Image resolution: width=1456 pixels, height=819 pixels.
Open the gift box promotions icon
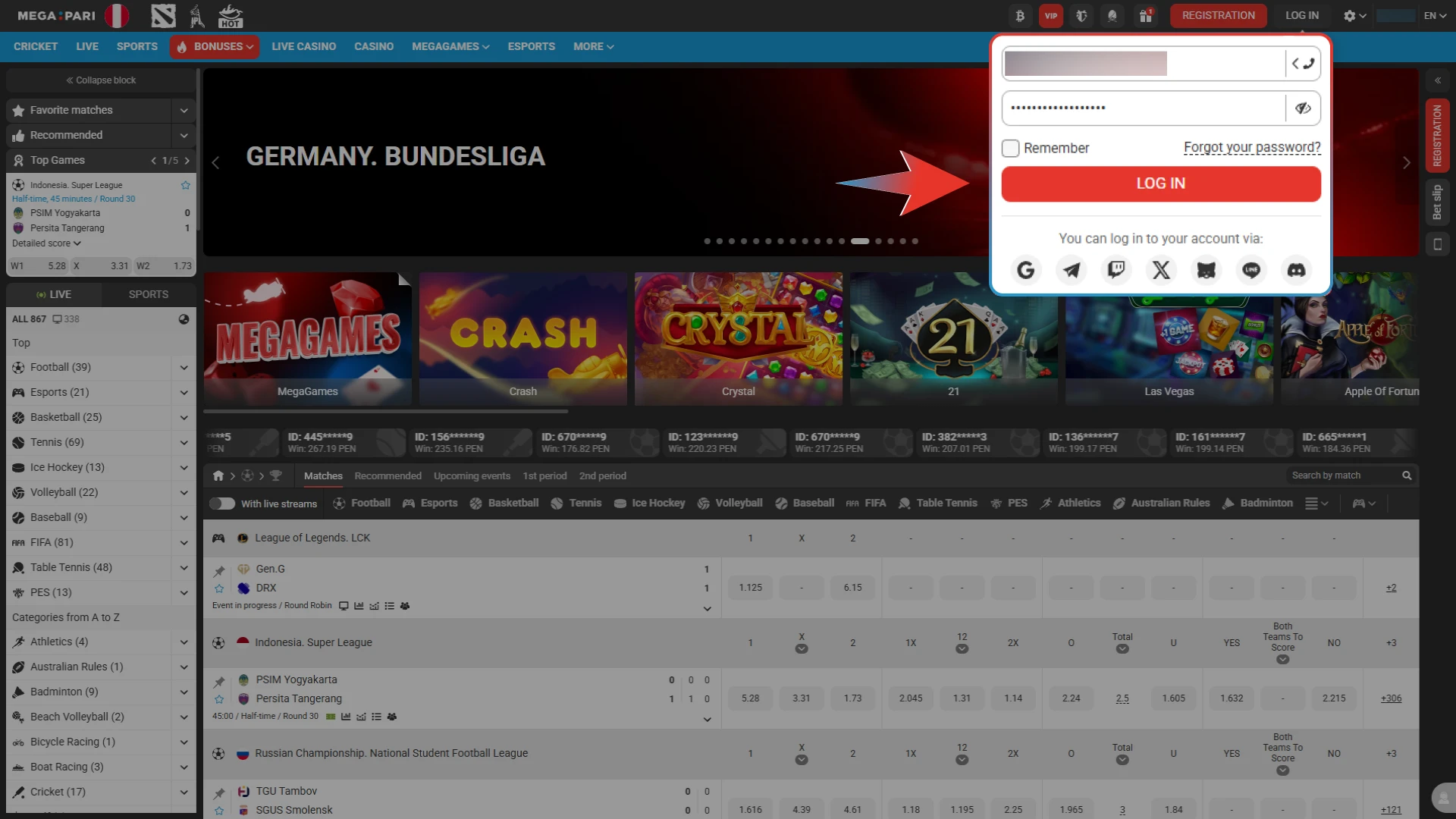pos(1145,15)
